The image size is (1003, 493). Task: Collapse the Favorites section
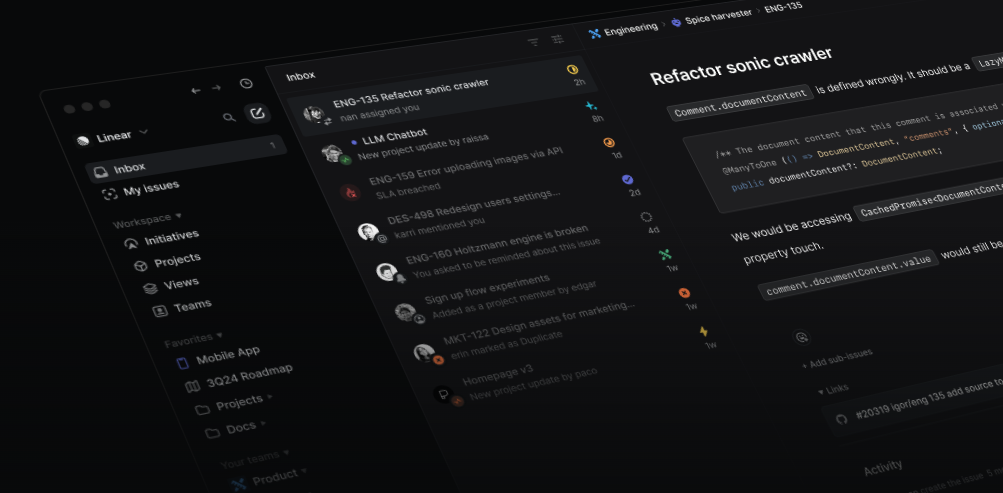(193, 339)
